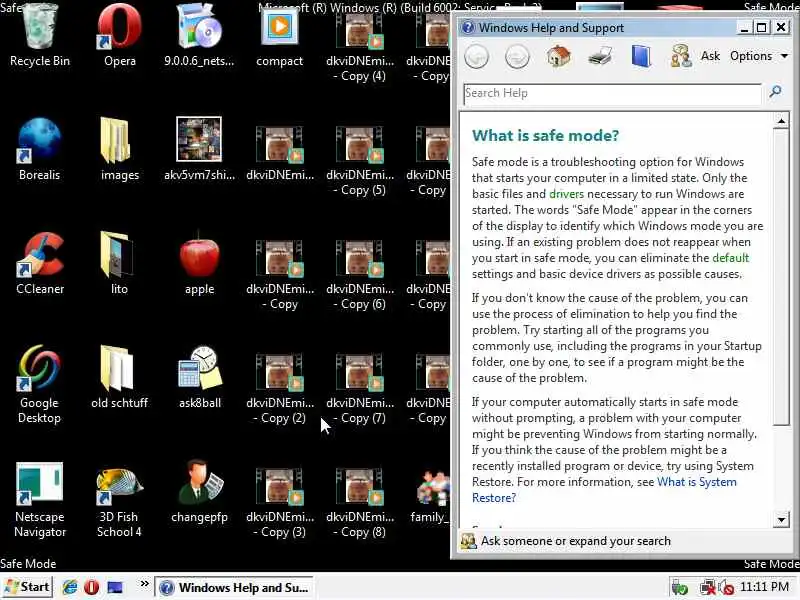
Task: Open the lito folder
Action: click(119, 263)
